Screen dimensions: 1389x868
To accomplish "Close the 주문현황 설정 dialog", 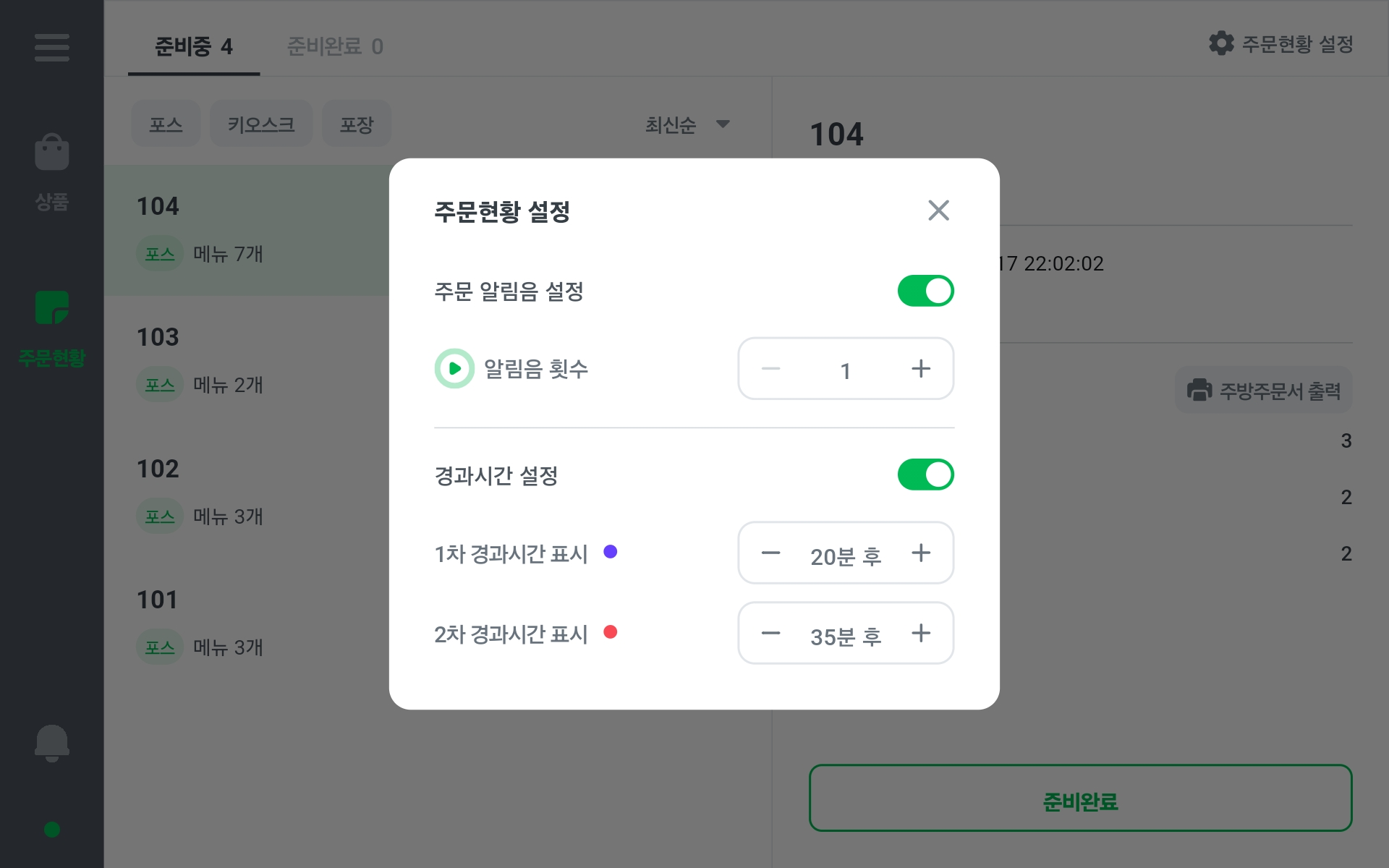I will click(x=938, y=210).
